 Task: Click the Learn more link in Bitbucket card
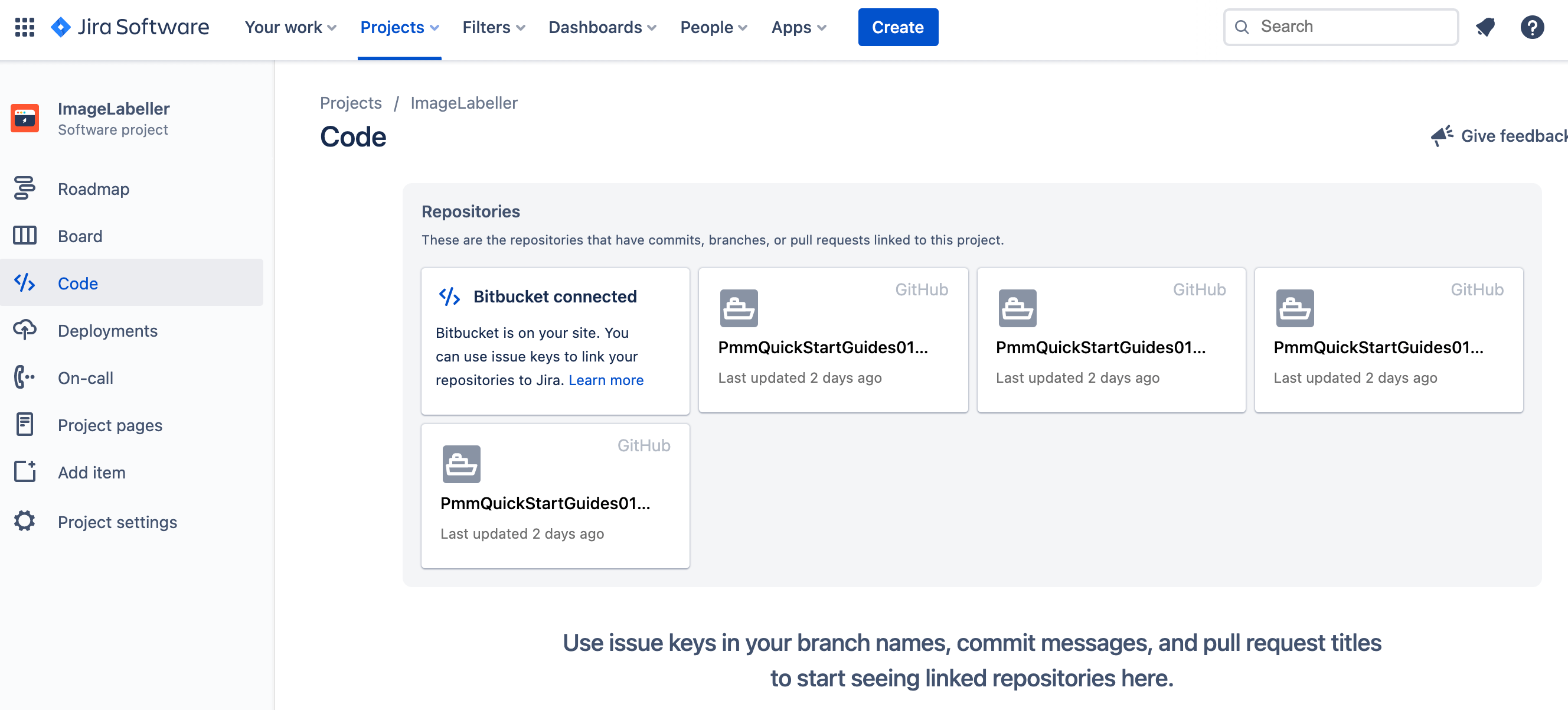pos(607,379)
